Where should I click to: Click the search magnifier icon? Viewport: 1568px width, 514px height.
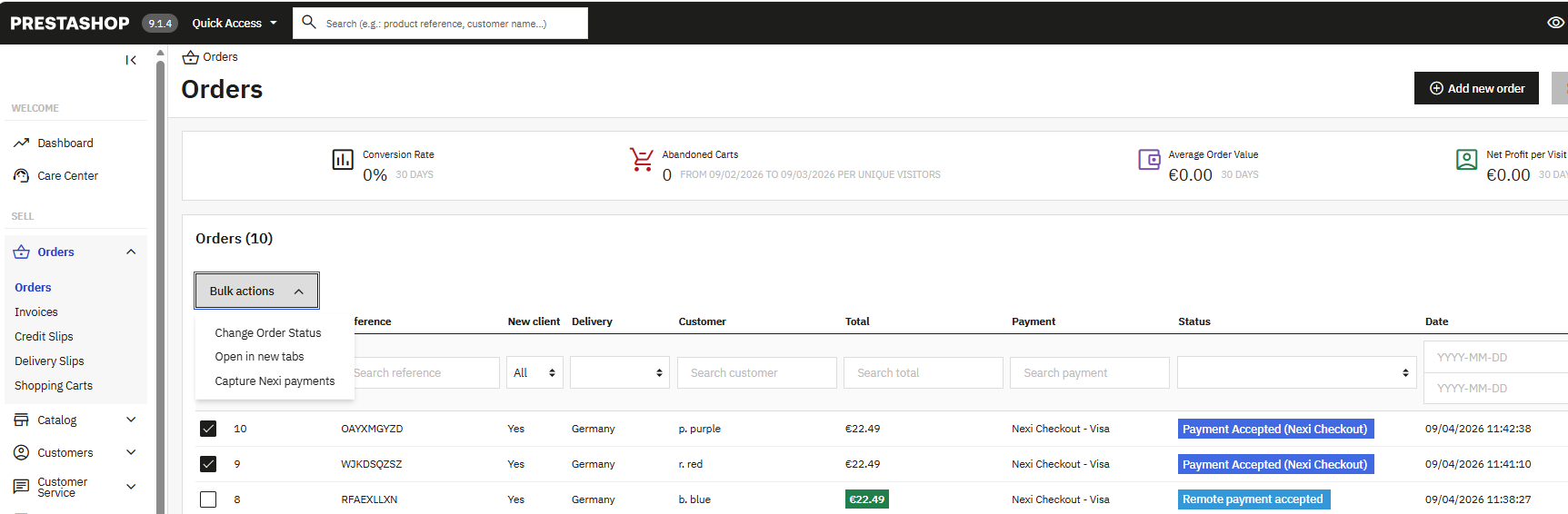coord(309,22)
